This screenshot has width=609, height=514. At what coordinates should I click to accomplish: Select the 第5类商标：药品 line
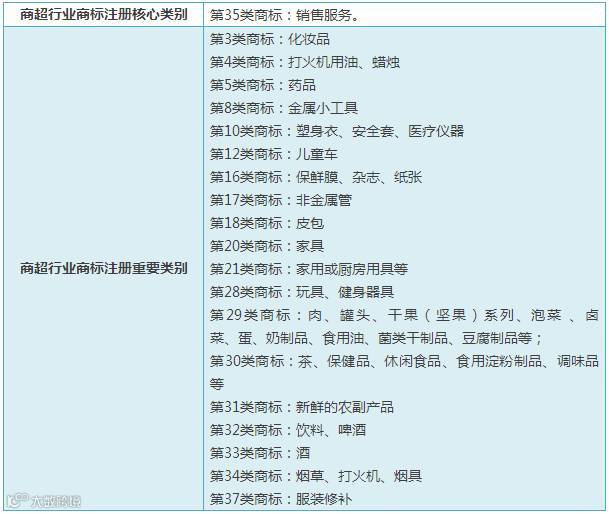tap(263, 85)
